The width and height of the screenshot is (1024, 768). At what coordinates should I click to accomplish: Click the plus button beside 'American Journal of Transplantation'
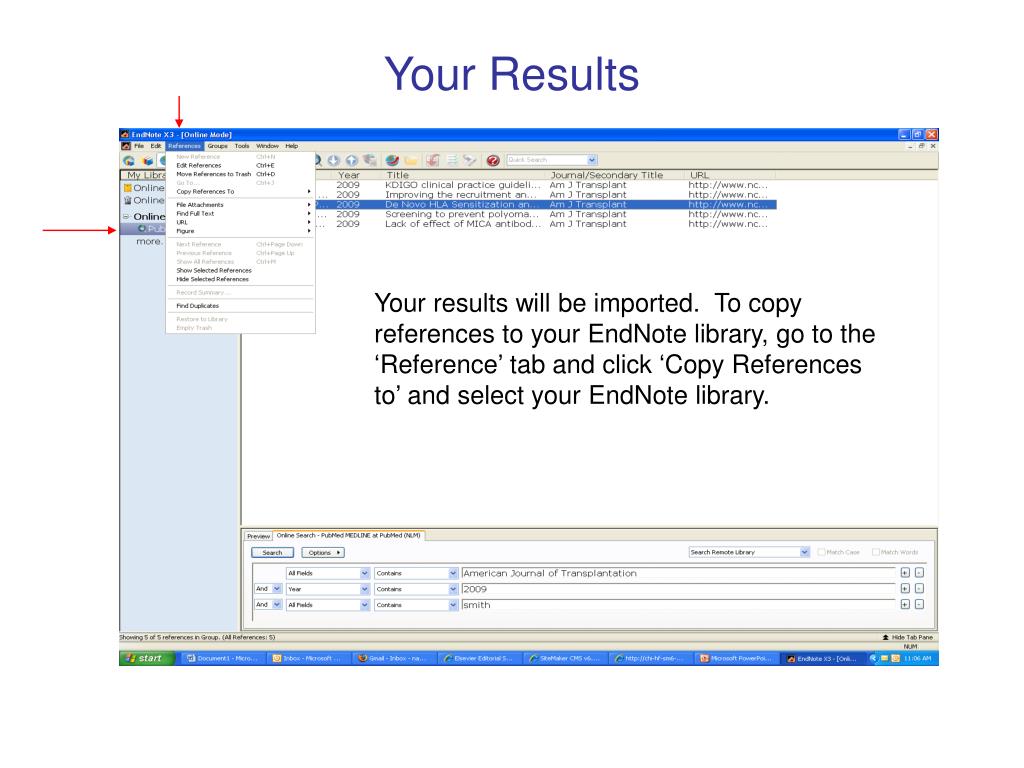tap(905, 573)
